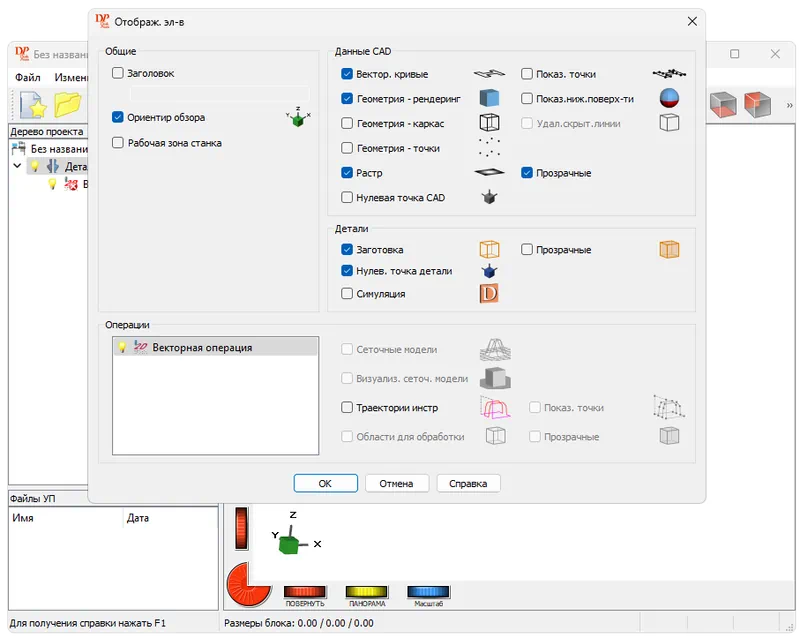Uncheck Вектор. кривые checkbox
Image resolution: width=800 pixels, height=638 pixels.
click(x=347, y=74)
